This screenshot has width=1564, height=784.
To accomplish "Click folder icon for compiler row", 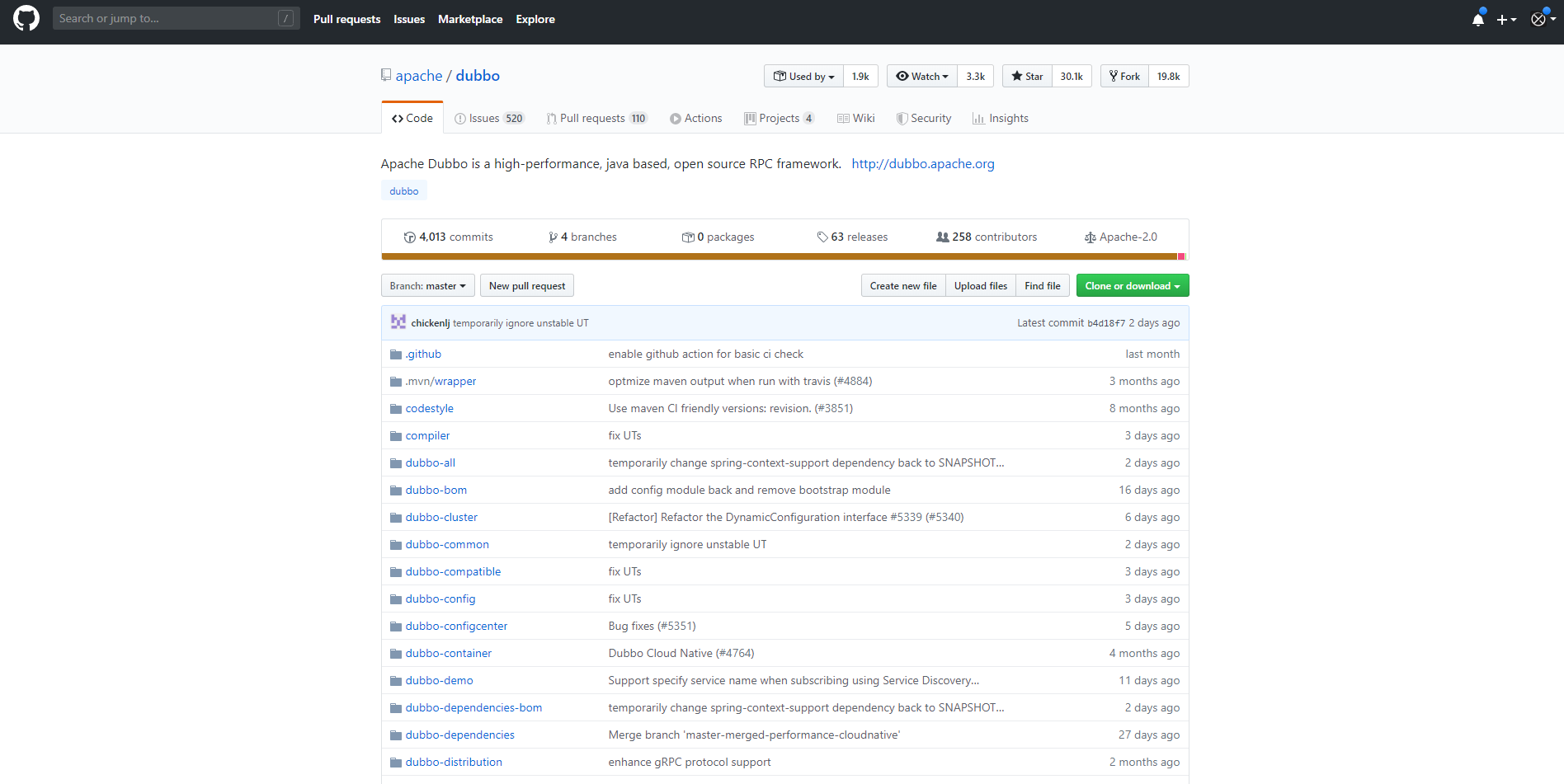I will point(396,436).
